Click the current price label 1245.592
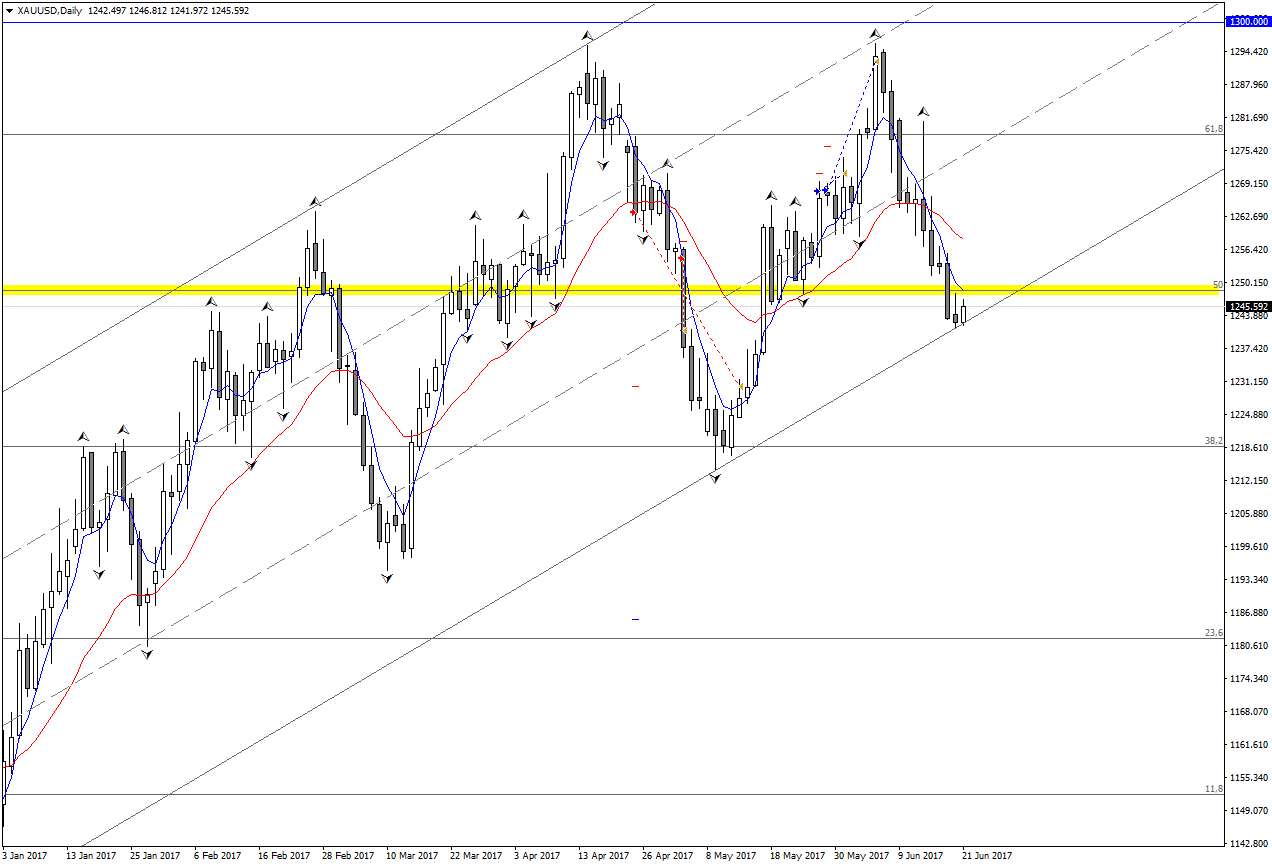This screenshot has width=1272, height=867. point(1249,307)
